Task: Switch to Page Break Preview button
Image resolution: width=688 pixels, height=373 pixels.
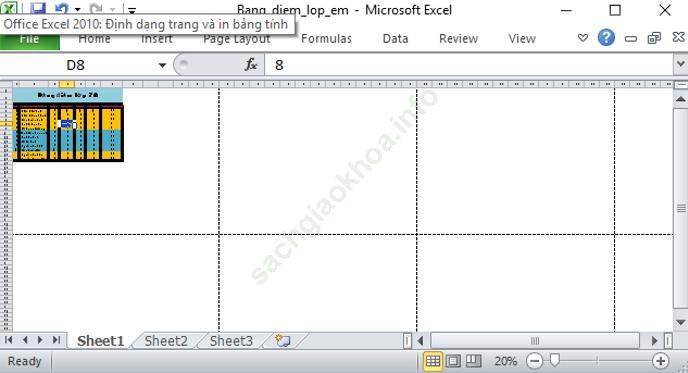Action: 473,361
